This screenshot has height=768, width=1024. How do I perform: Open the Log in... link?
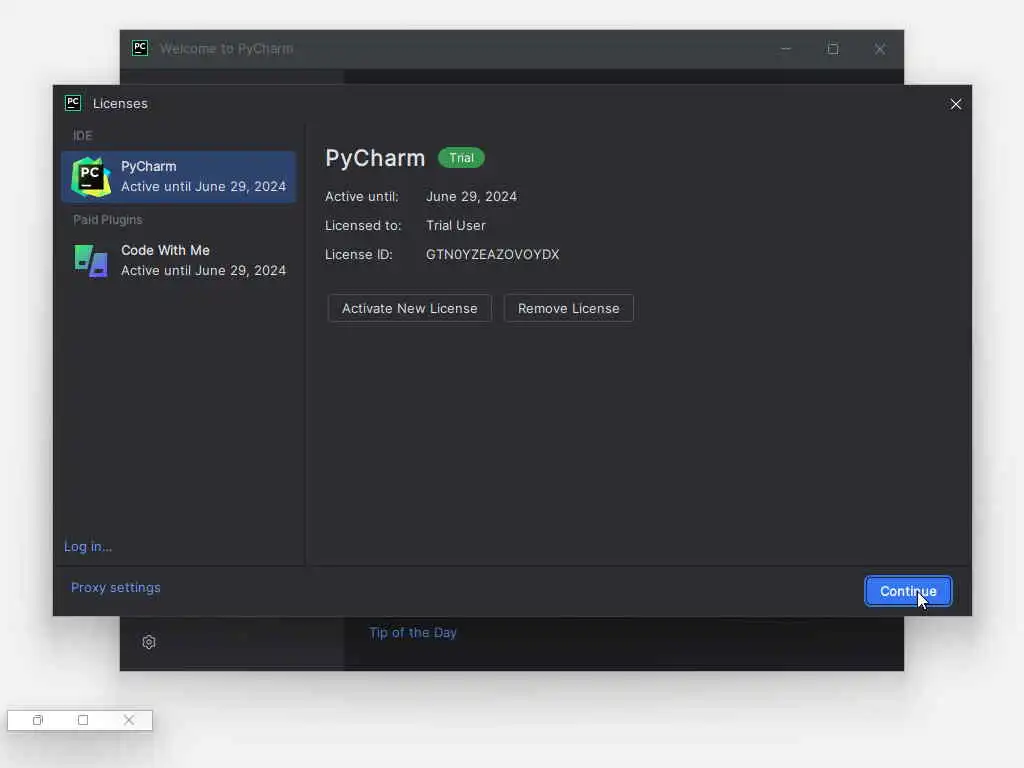tap(88, 547)
